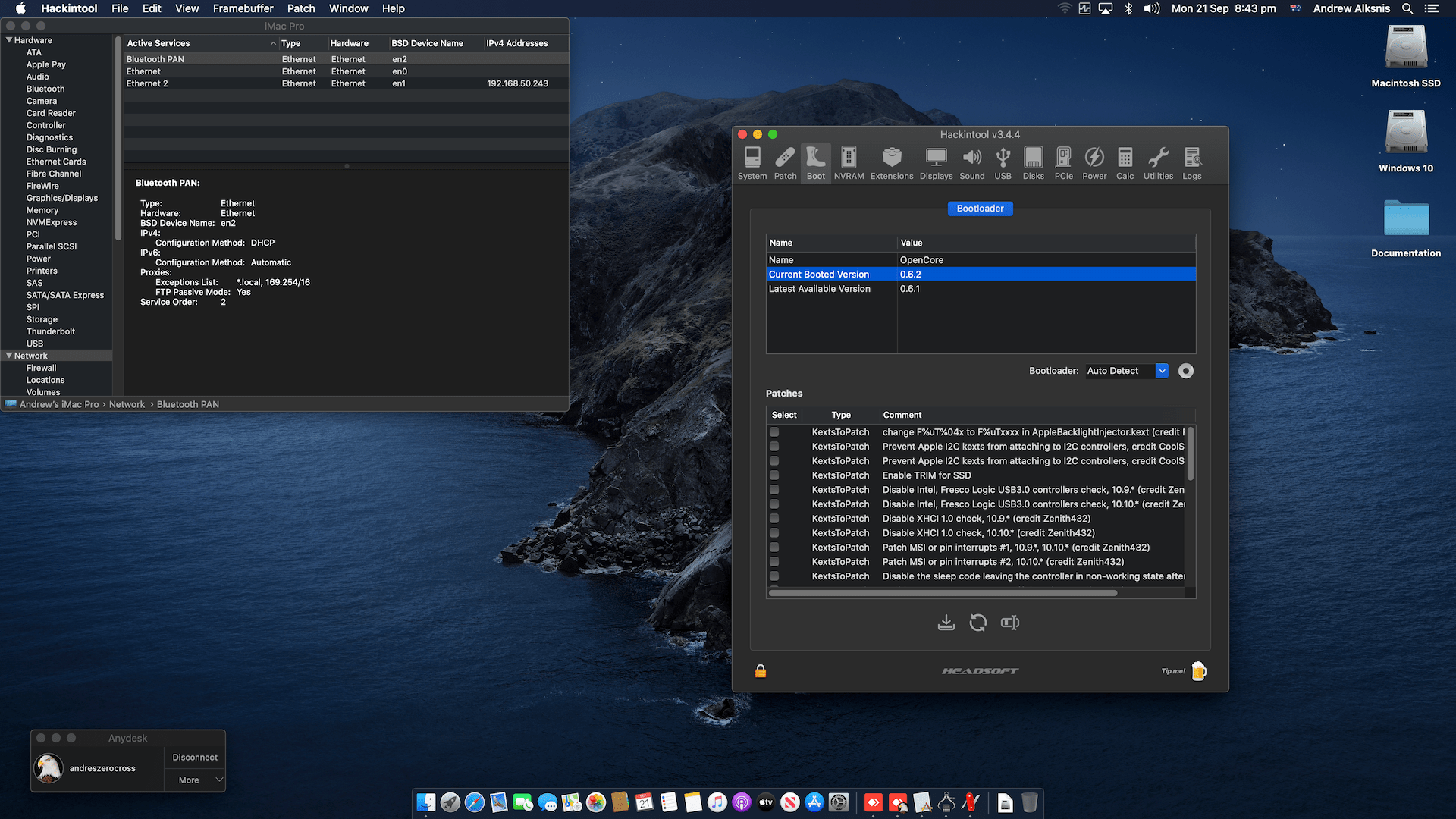Open Safari from the Dock
Viewport: 1456px width, 819px height.
tap(475, 802)
